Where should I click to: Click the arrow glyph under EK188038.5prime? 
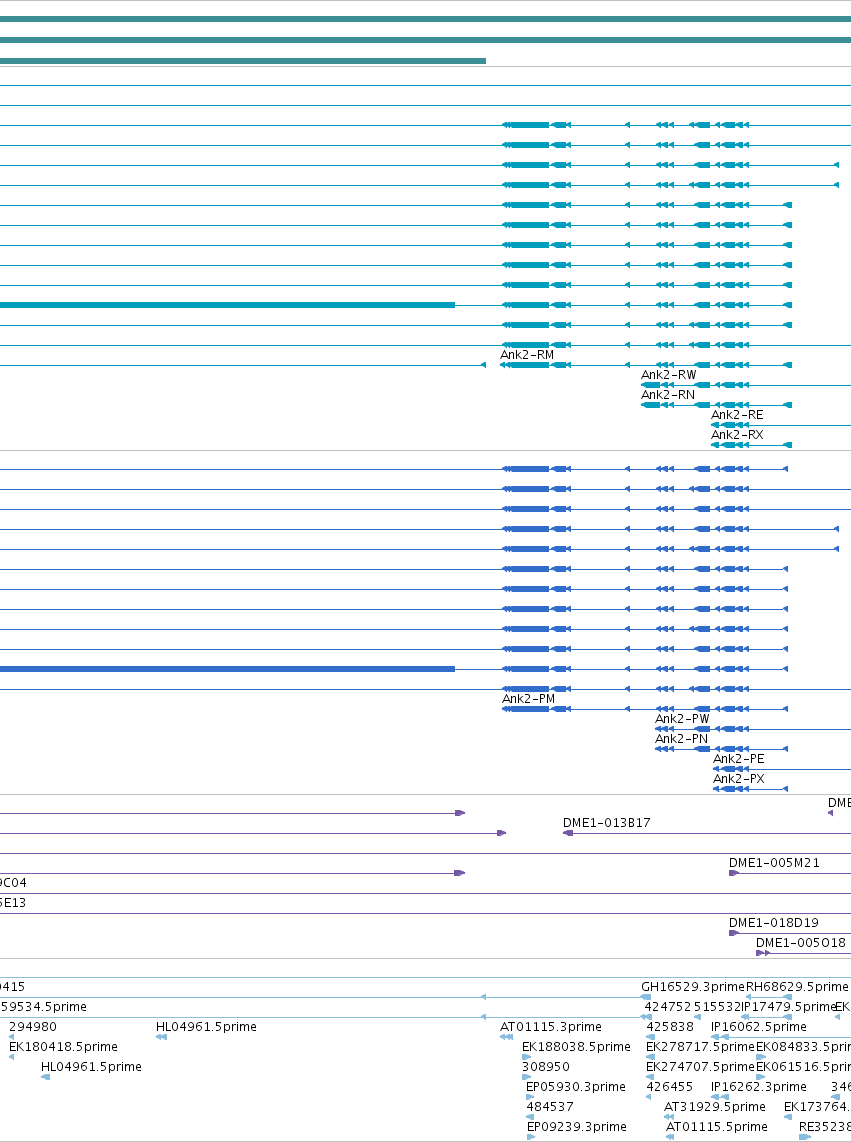tap(527, 1057)
